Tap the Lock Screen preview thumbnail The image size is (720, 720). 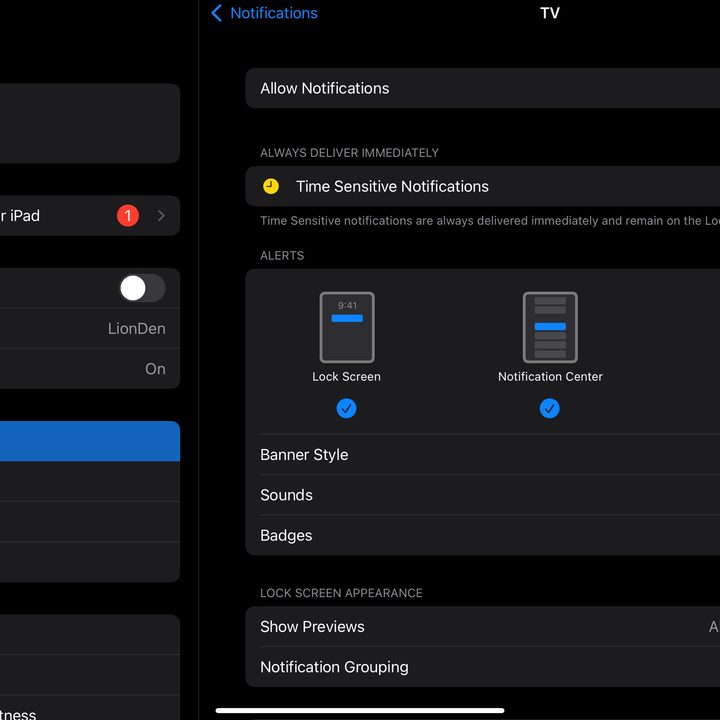point(347,327)
